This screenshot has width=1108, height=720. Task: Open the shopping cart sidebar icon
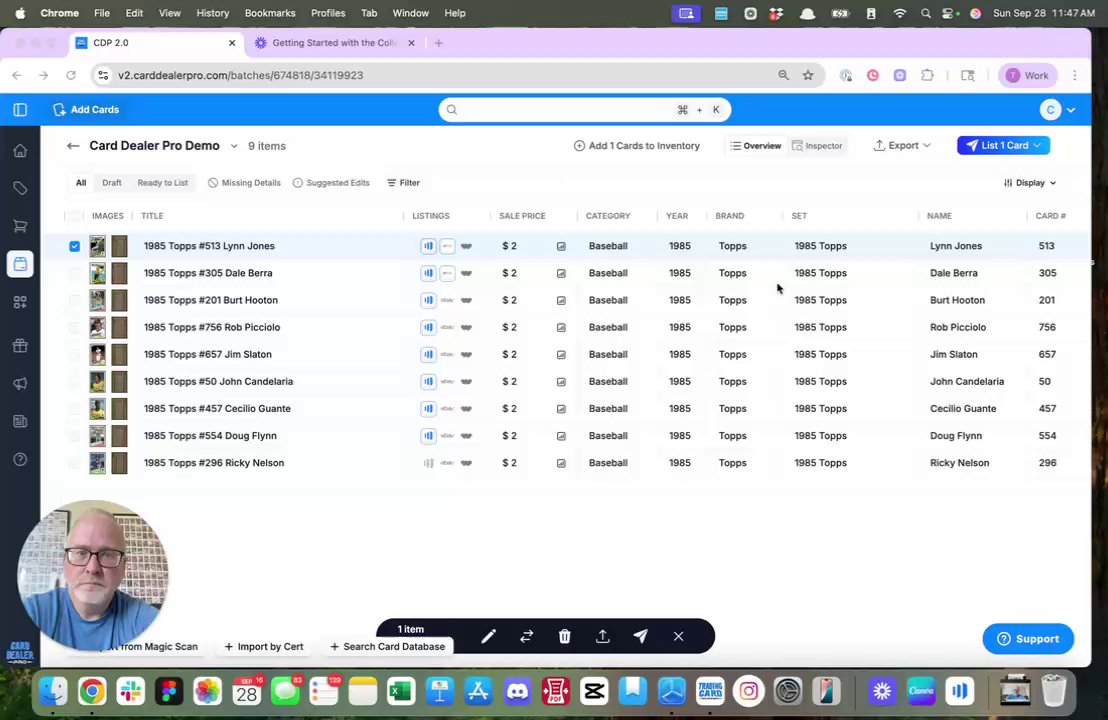point(20,226)
